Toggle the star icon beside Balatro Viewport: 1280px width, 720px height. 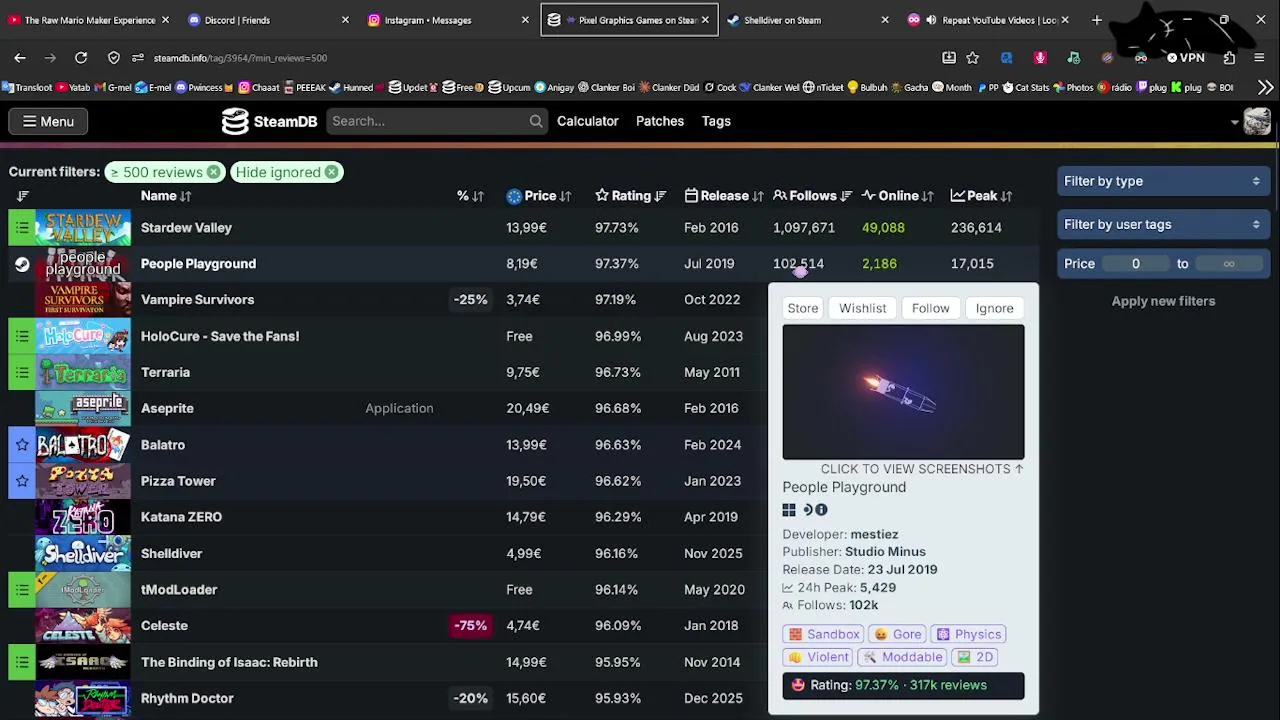tap(22, 445)
